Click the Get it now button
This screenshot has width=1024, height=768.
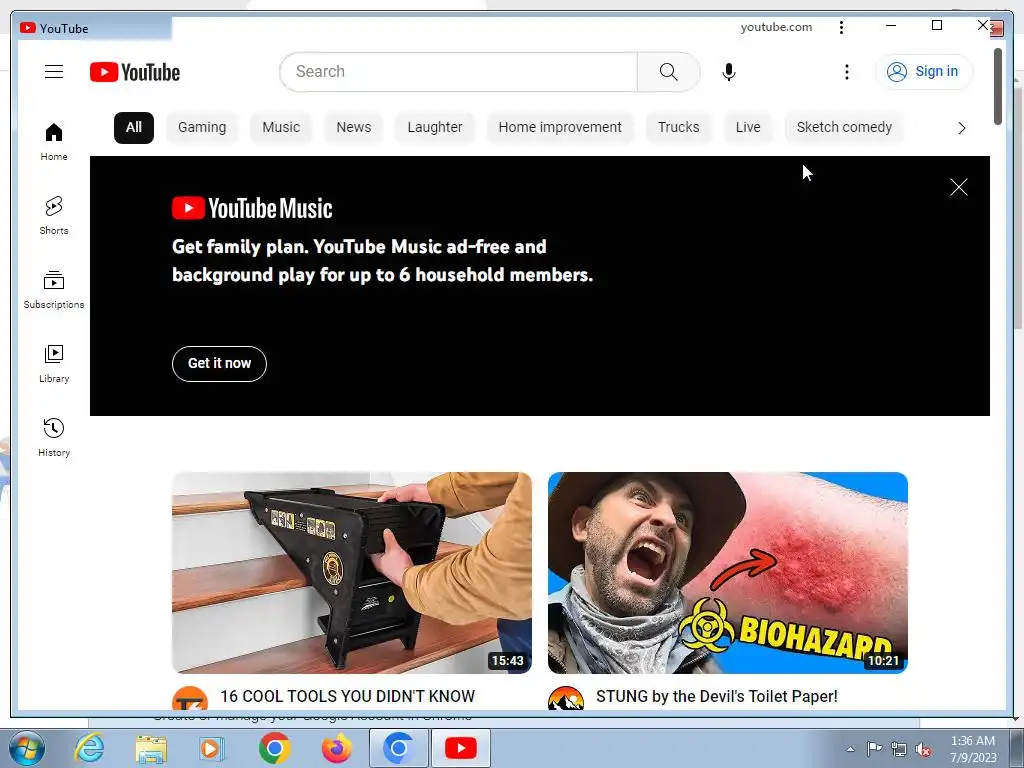[x=219, y=364]
